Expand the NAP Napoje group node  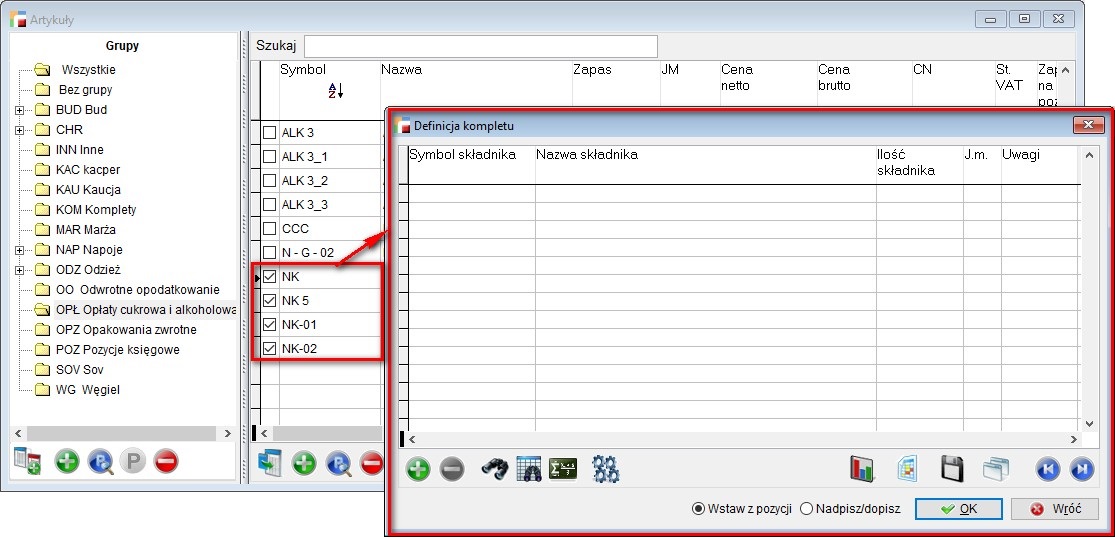[x=20, y=250]
